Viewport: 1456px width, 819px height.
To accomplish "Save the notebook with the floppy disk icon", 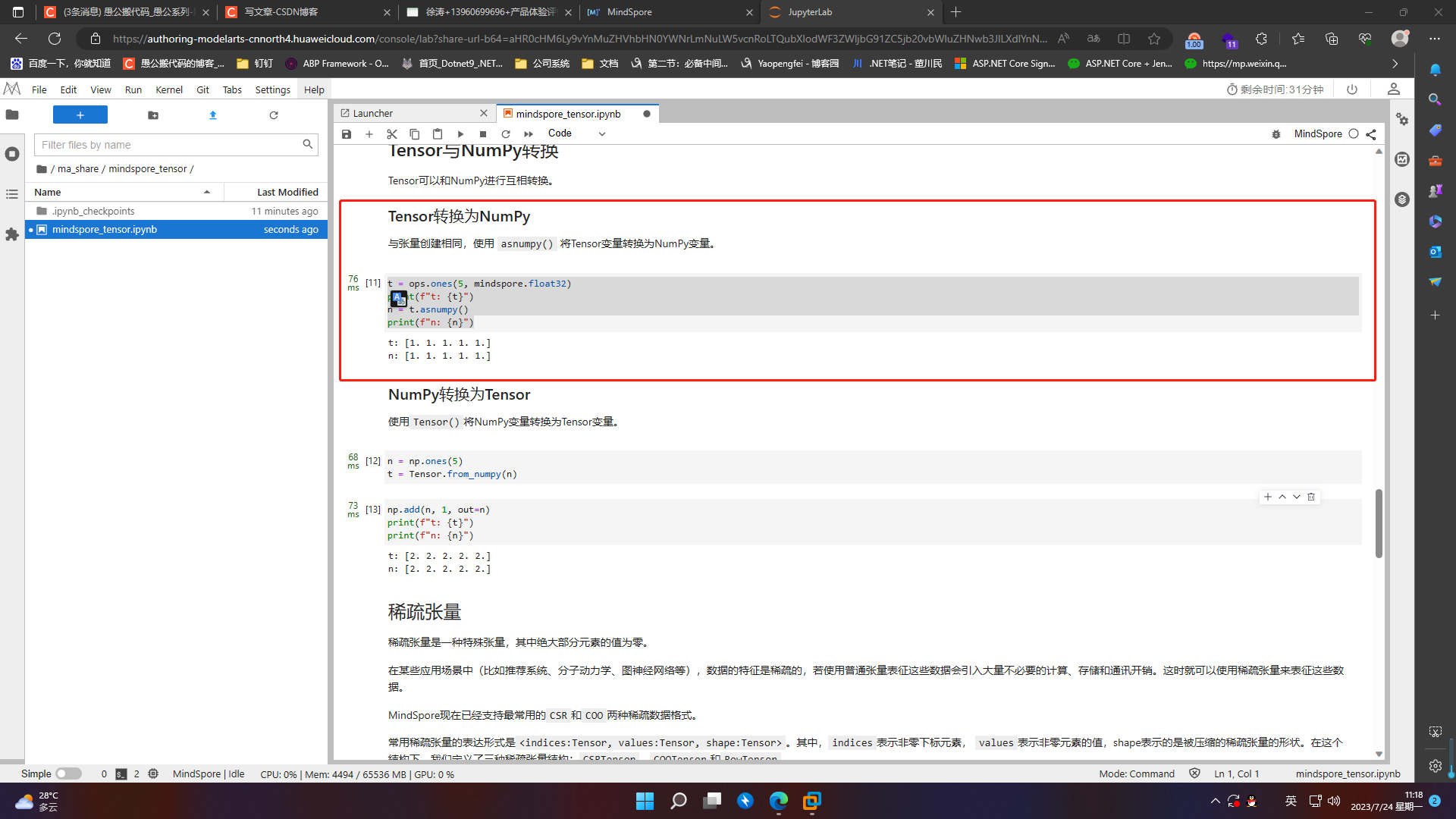I will [347, 134].
